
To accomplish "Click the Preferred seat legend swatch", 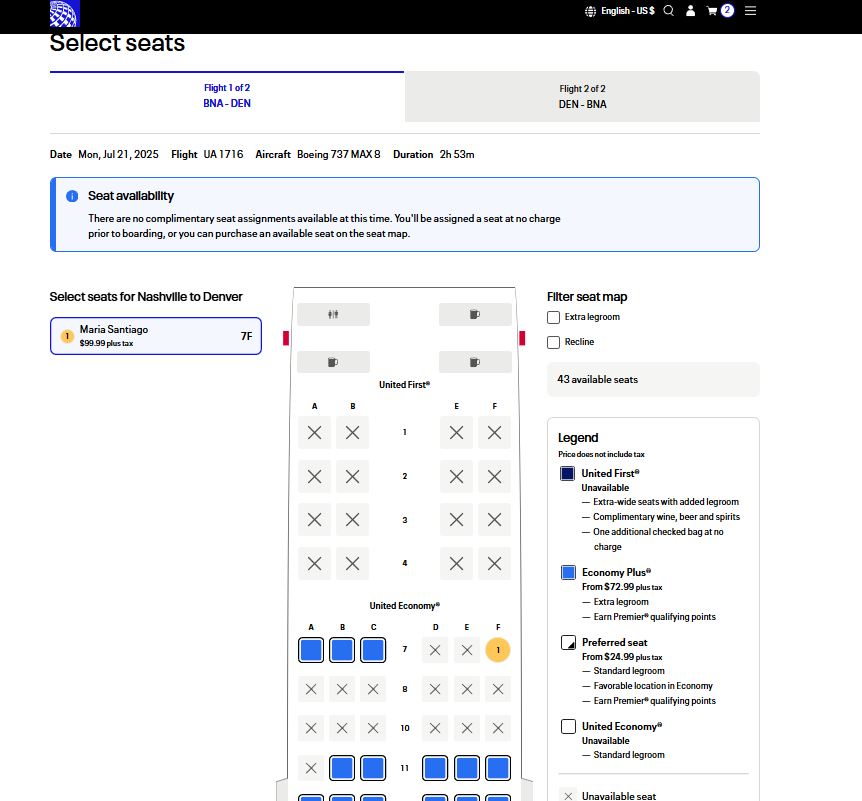I will click(568, 643).
